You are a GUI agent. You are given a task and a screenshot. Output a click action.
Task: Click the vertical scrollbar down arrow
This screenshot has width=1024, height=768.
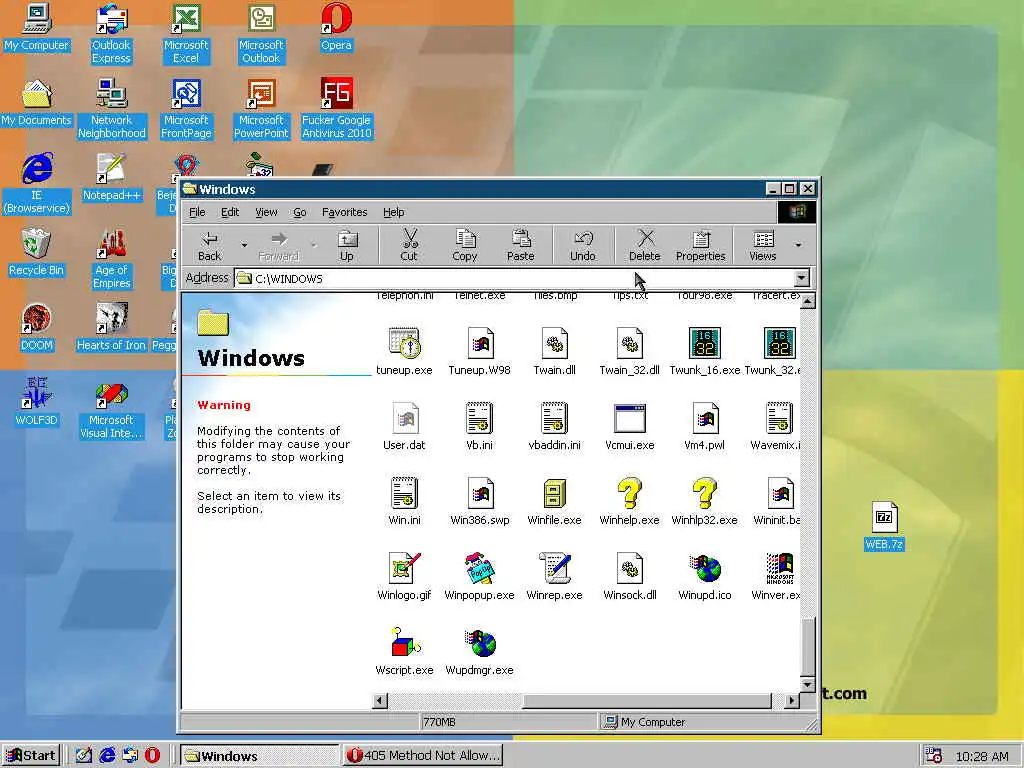[808, 685]
